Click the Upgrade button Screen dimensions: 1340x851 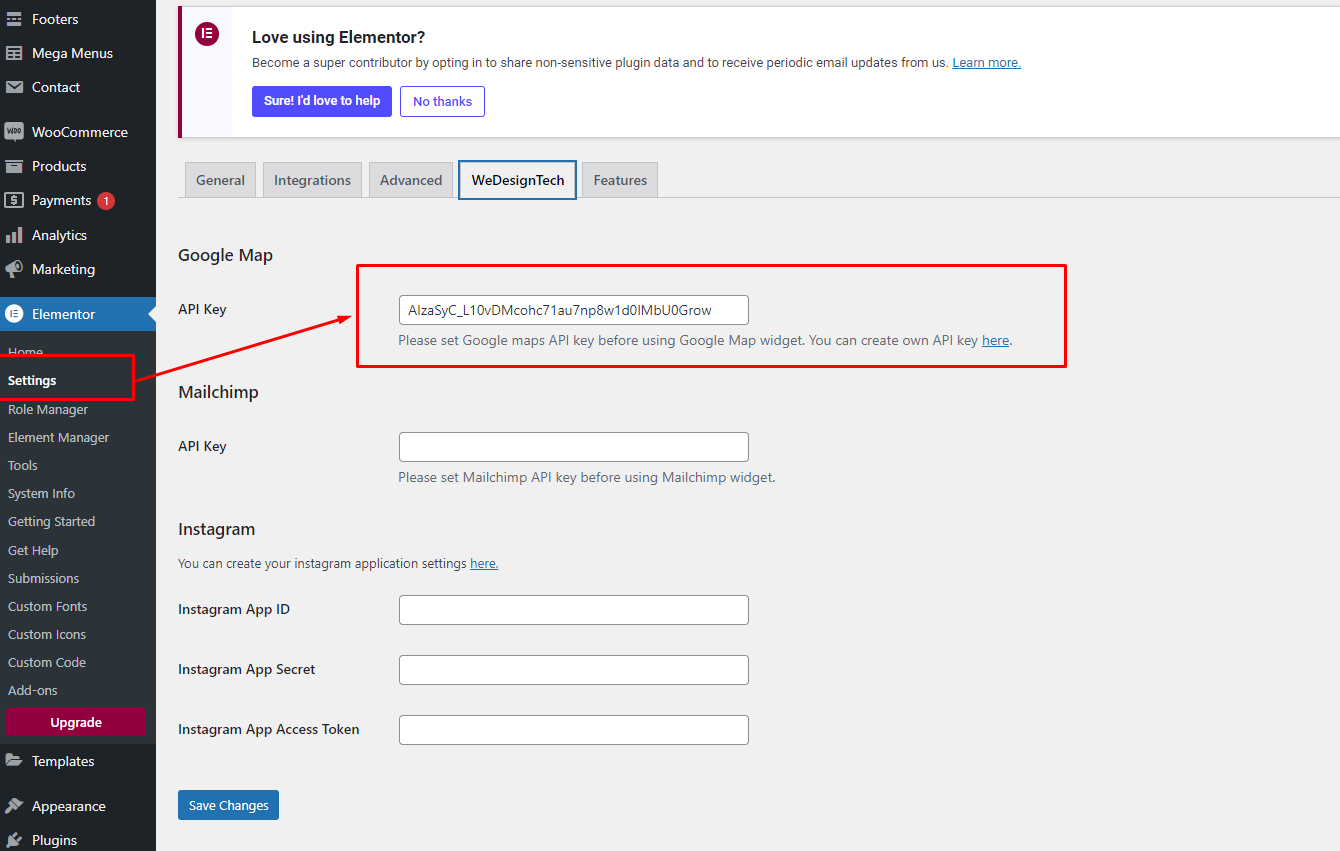[x=76, y=722]
